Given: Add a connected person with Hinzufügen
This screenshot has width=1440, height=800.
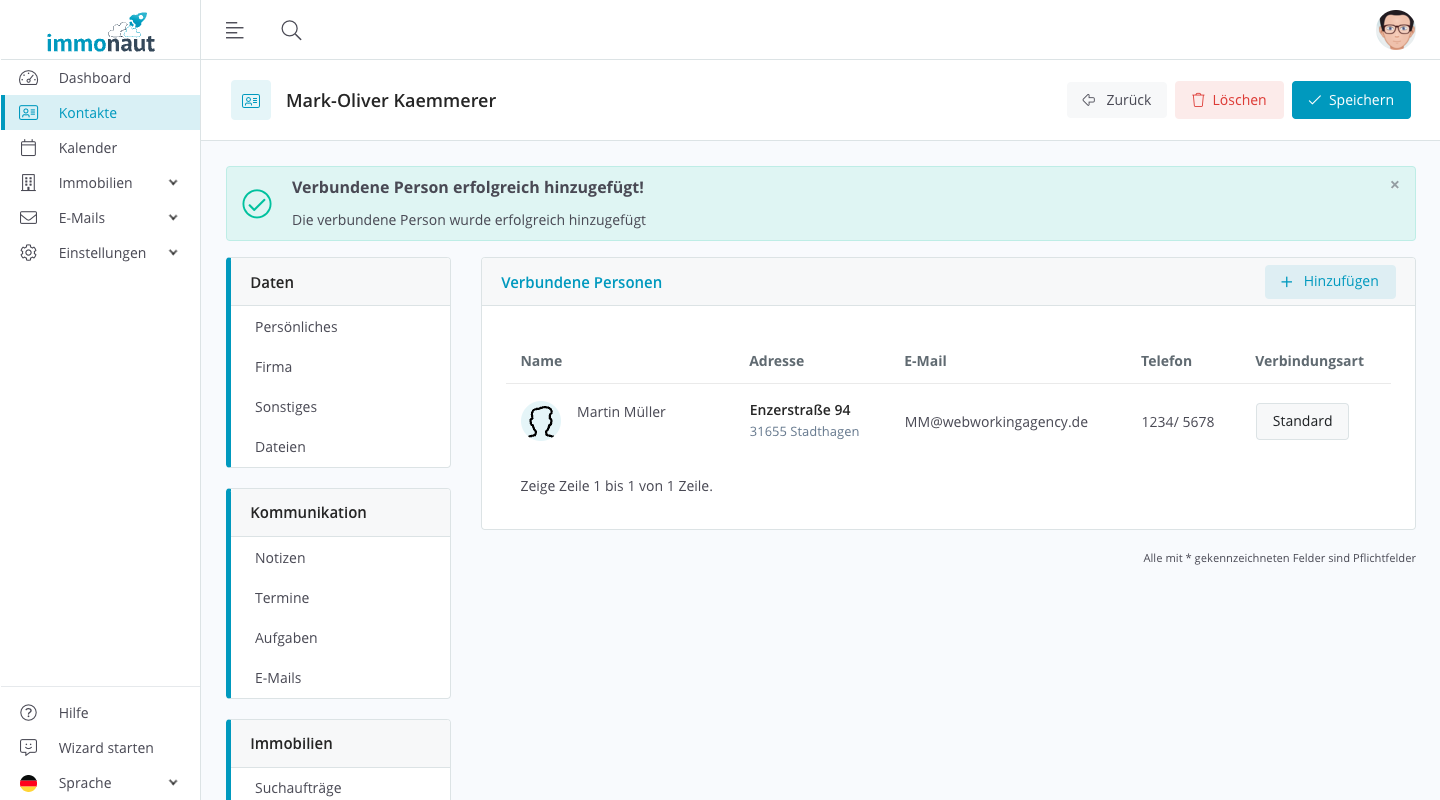Looking at the screenshot, I should point(1329,282).
